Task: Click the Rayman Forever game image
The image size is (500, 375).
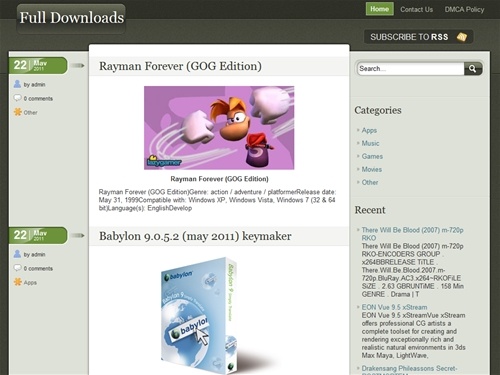Action: [x=219, y=128]
